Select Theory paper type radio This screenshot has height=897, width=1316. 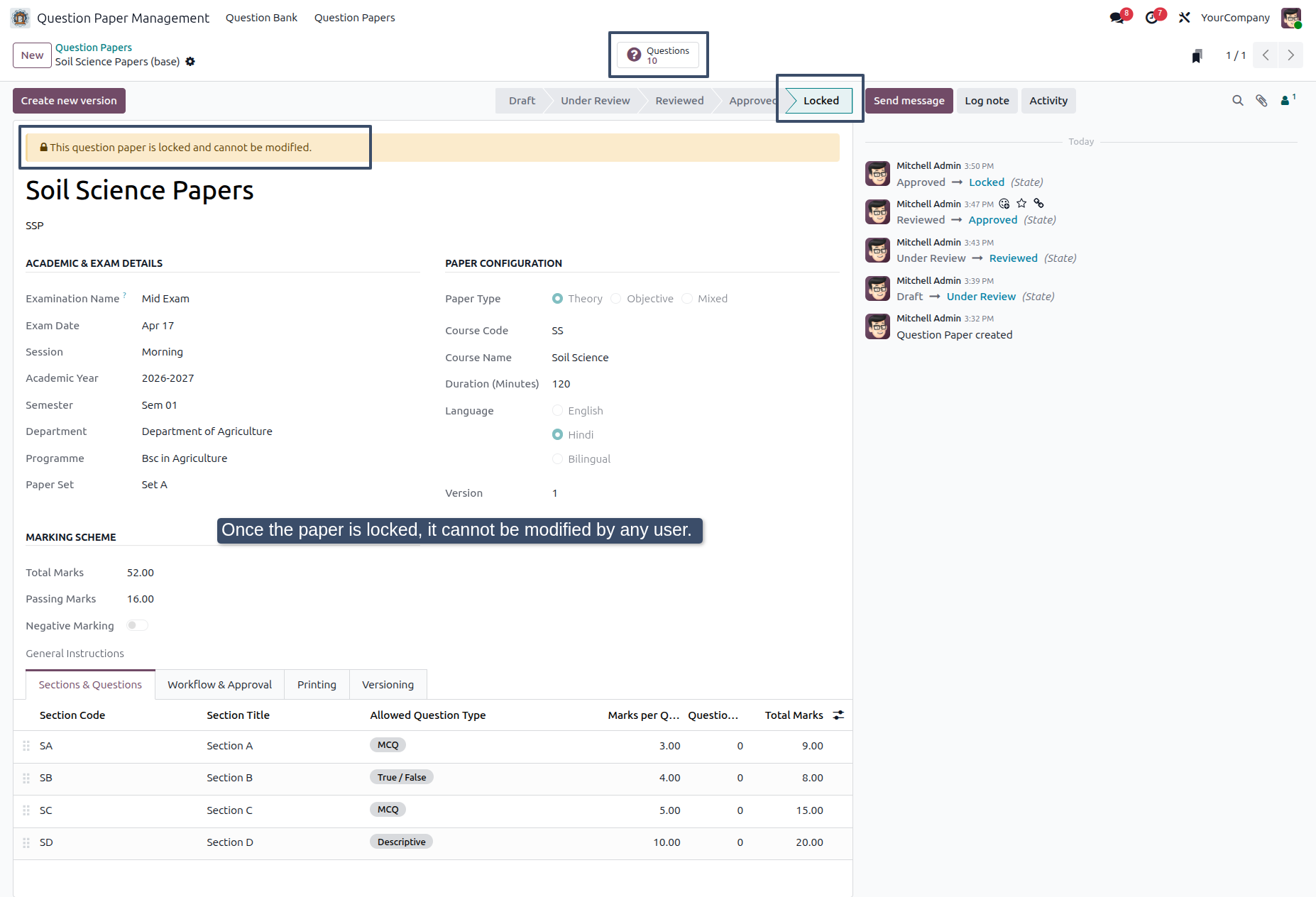[557, 299]
